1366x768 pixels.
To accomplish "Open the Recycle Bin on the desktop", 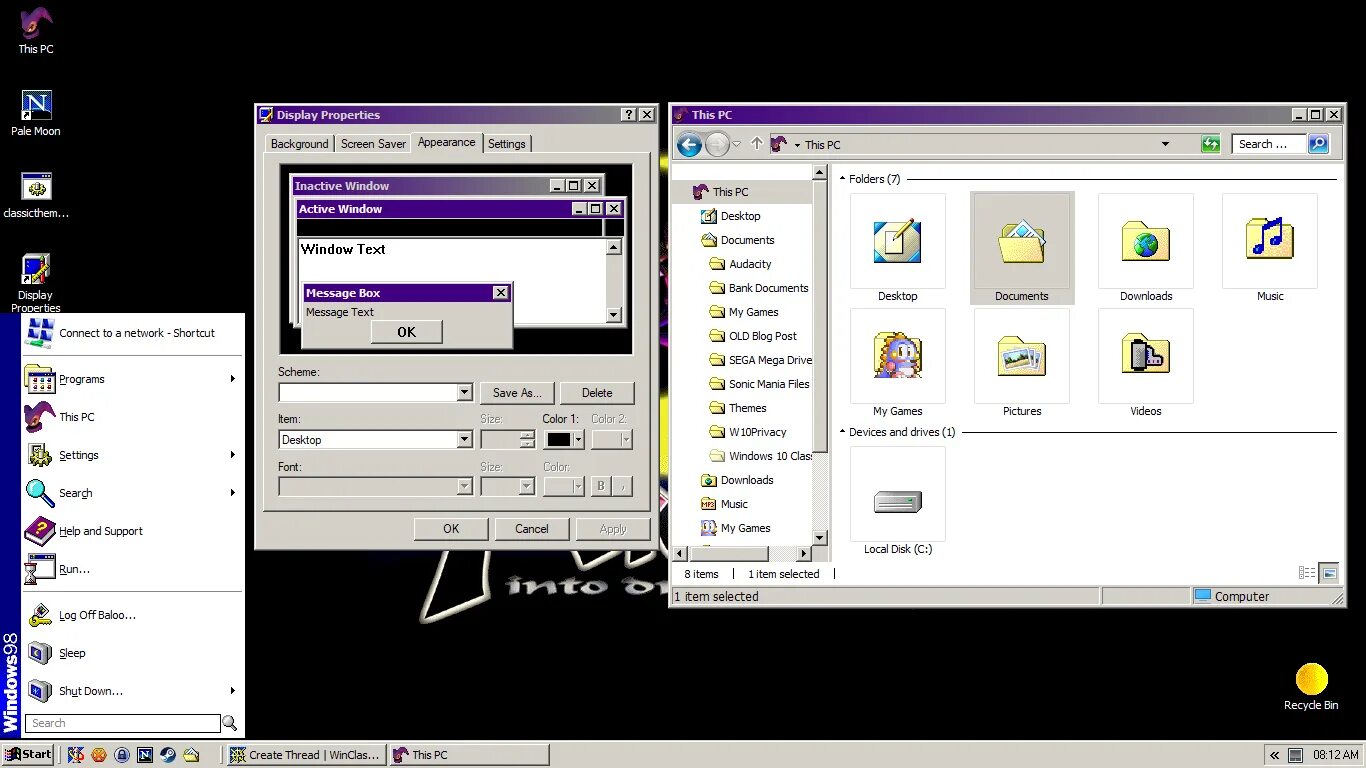I will [1311, 688].
